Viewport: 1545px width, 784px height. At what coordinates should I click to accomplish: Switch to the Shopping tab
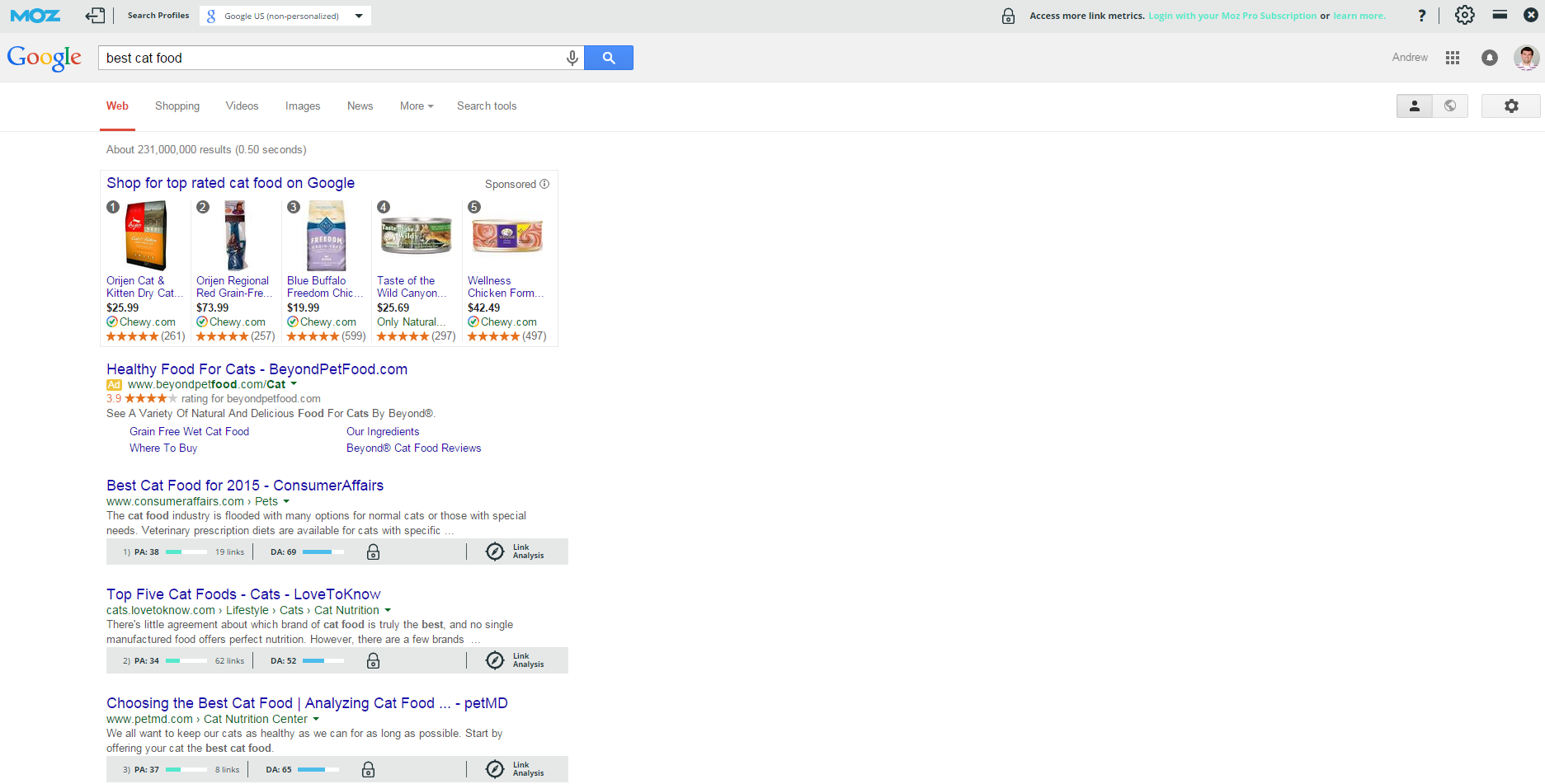[x=177, y=106]
